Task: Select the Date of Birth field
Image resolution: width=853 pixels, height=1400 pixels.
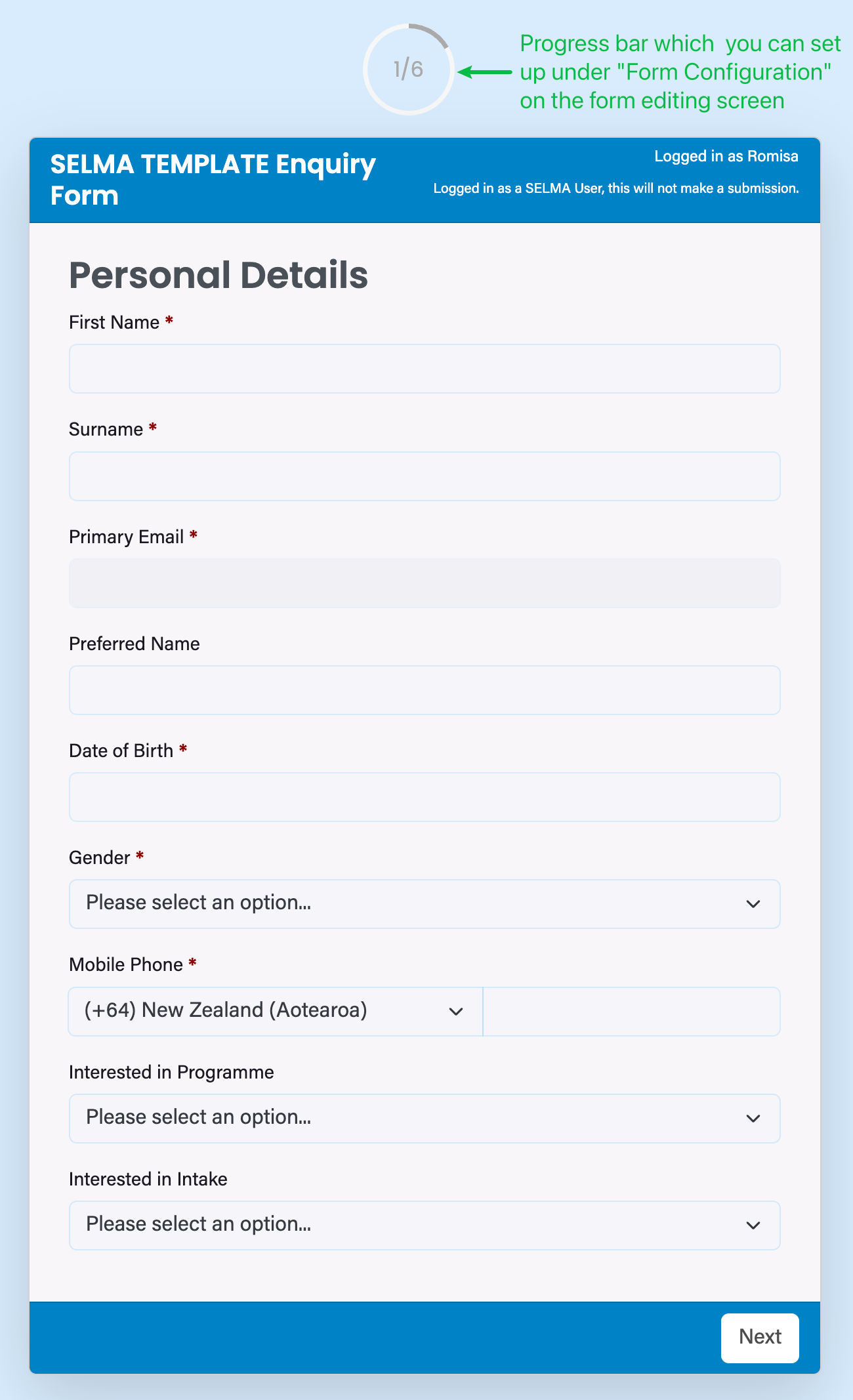Action: tap(425, 797)
